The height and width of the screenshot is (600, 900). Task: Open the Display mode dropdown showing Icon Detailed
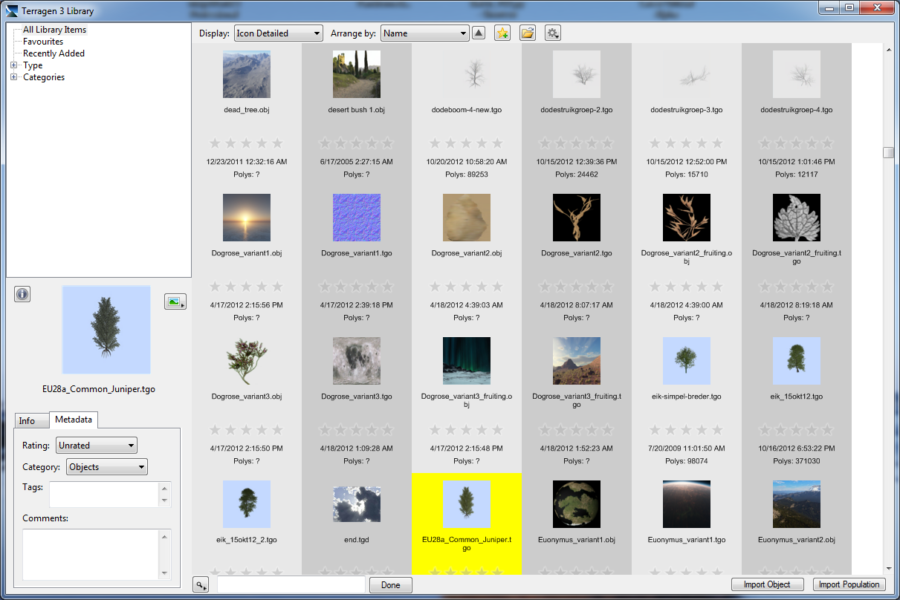tap(277, 32)
